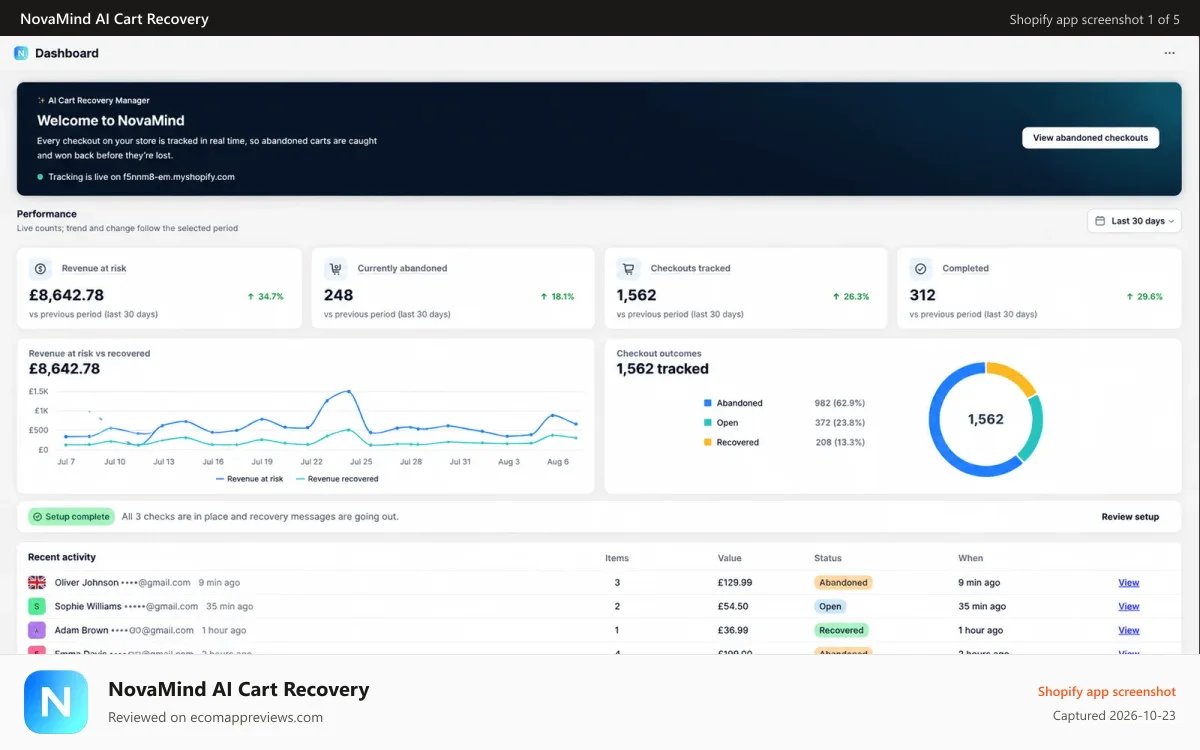Click the Currently abandoned cart icon
This screenshot has height=750, width=1200.
click(x=336, y=268)
